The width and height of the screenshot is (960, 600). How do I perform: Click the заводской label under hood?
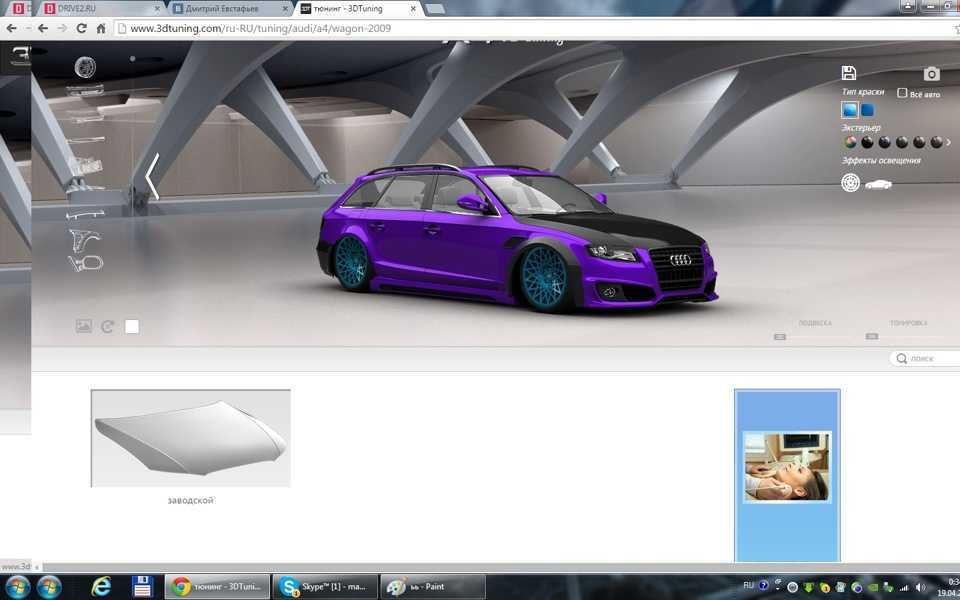click(x=190, y=500)
